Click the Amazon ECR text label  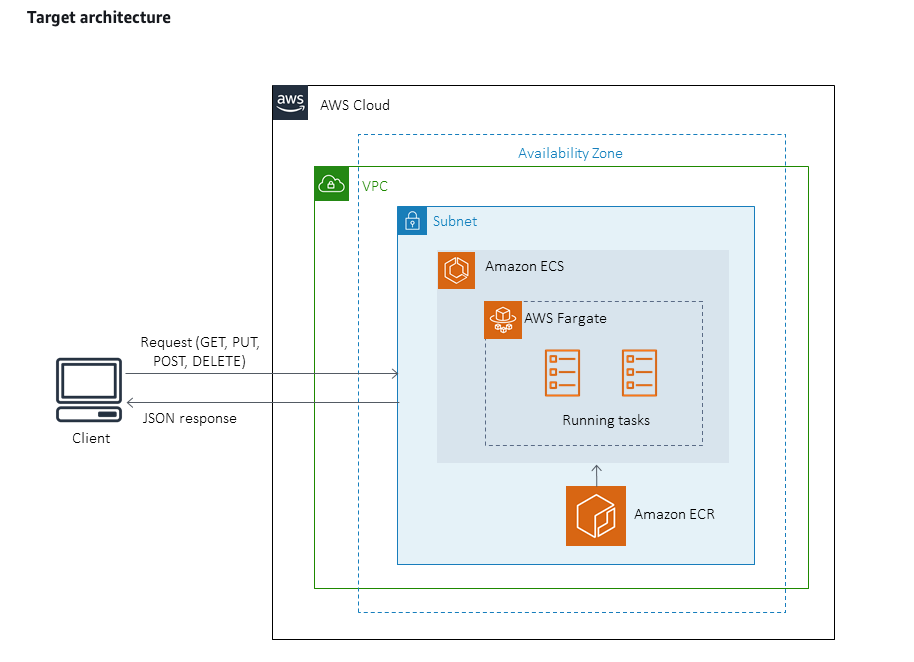click(x=674, y=514)
